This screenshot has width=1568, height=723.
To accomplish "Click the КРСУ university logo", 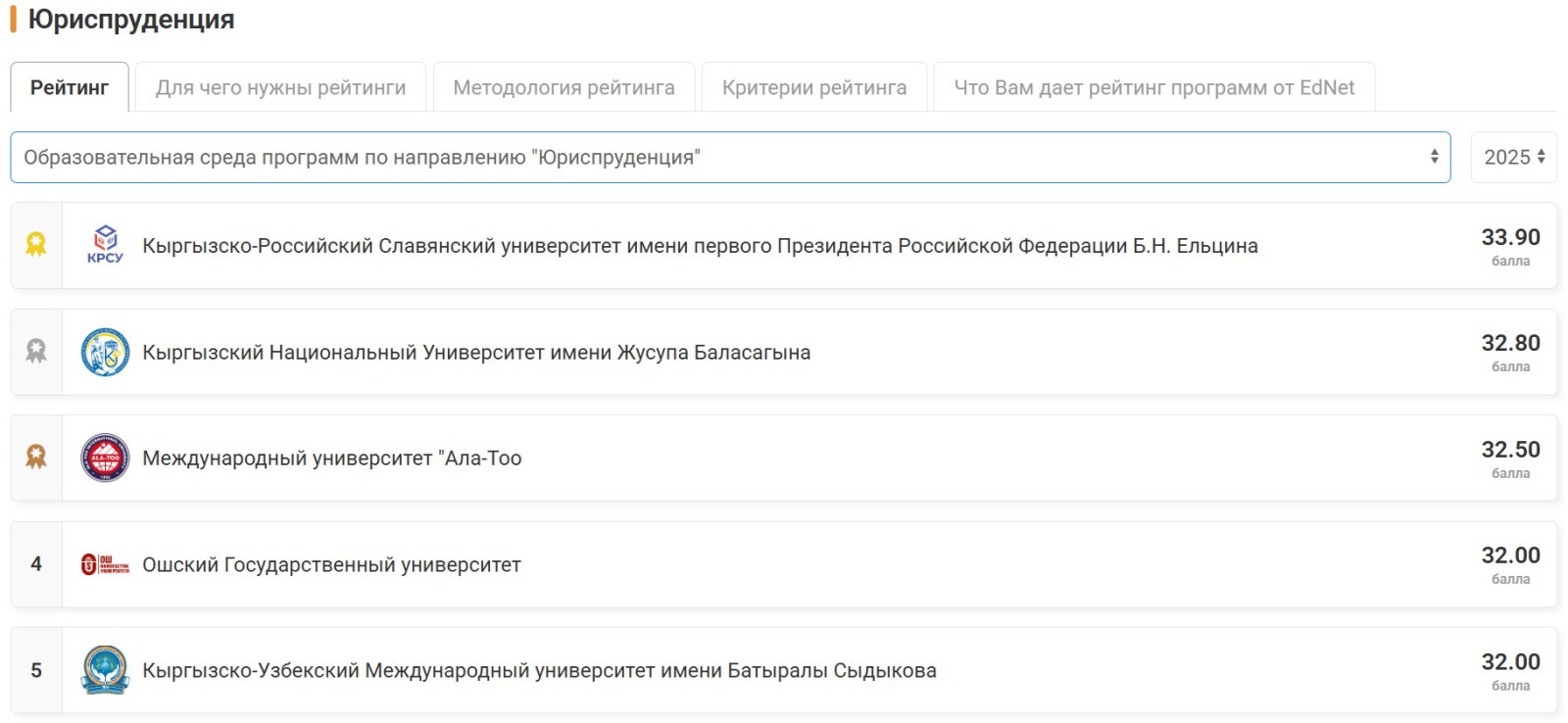I will pyautogui.click(x=105, y=245).
